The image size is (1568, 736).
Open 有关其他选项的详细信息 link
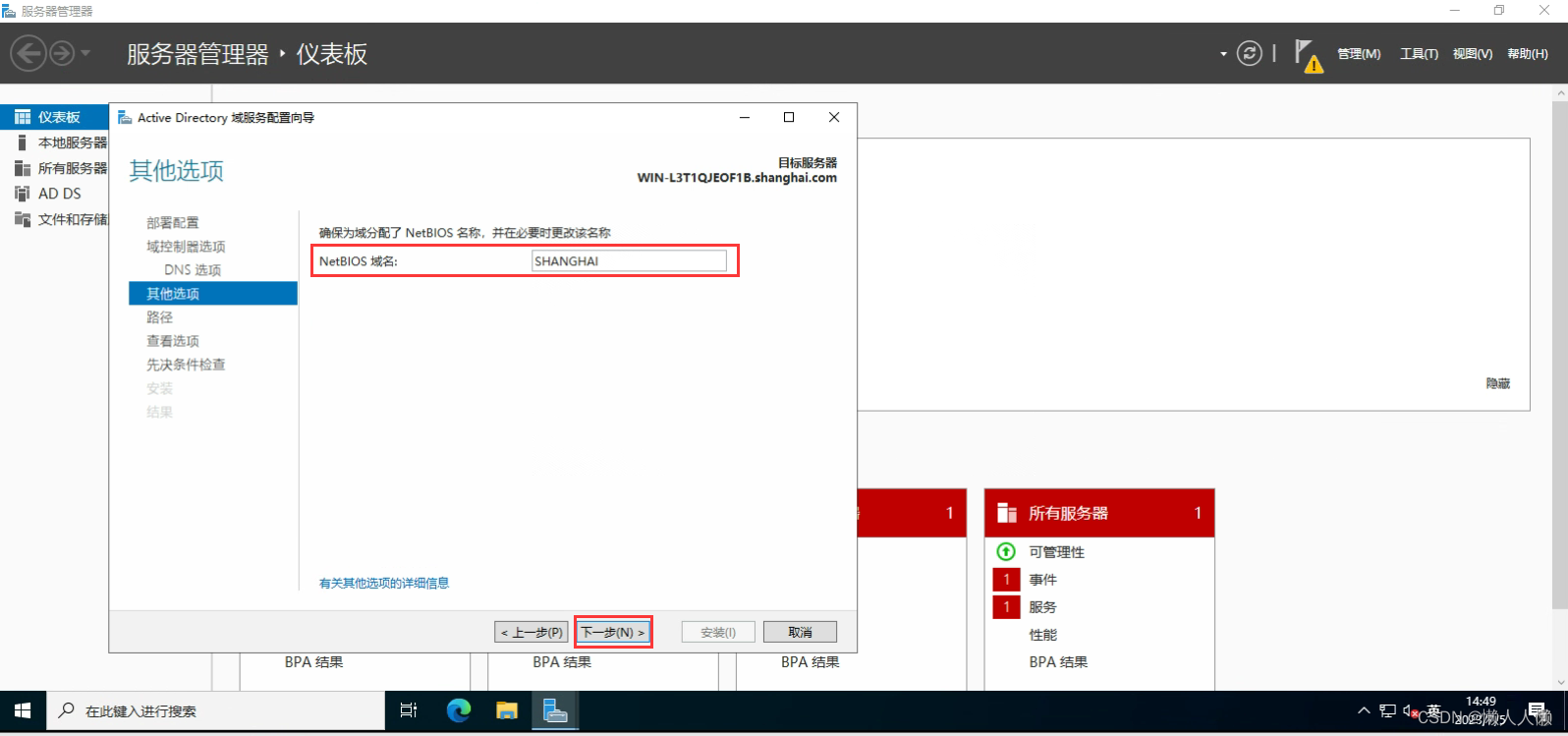tap(384, 583)
